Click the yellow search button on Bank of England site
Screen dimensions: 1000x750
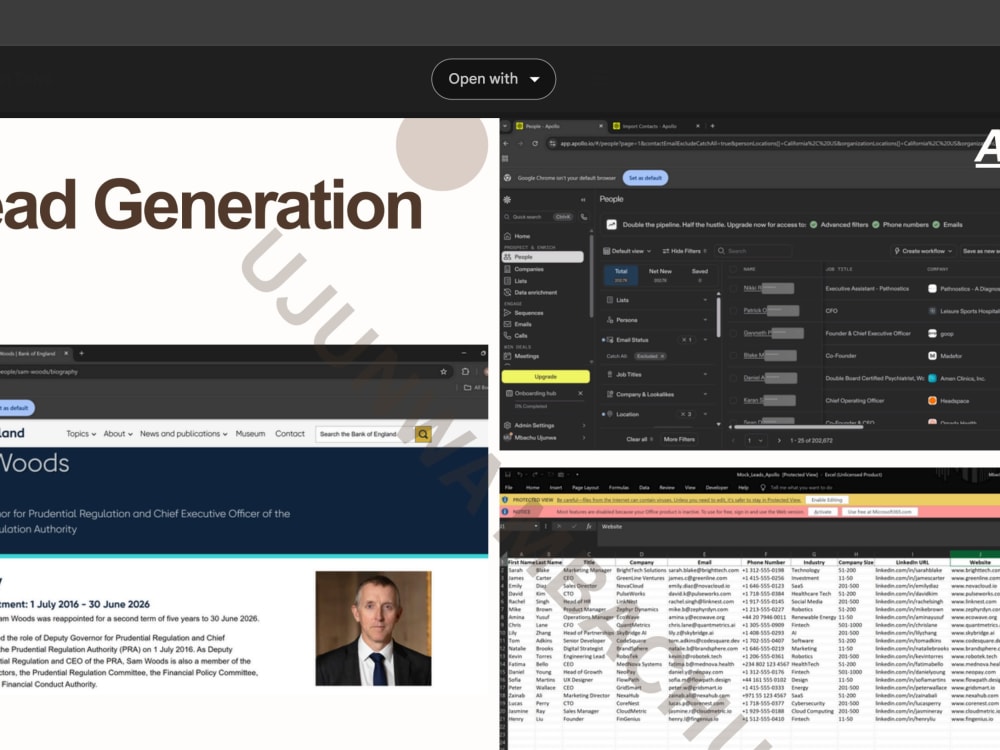point(423,434)
